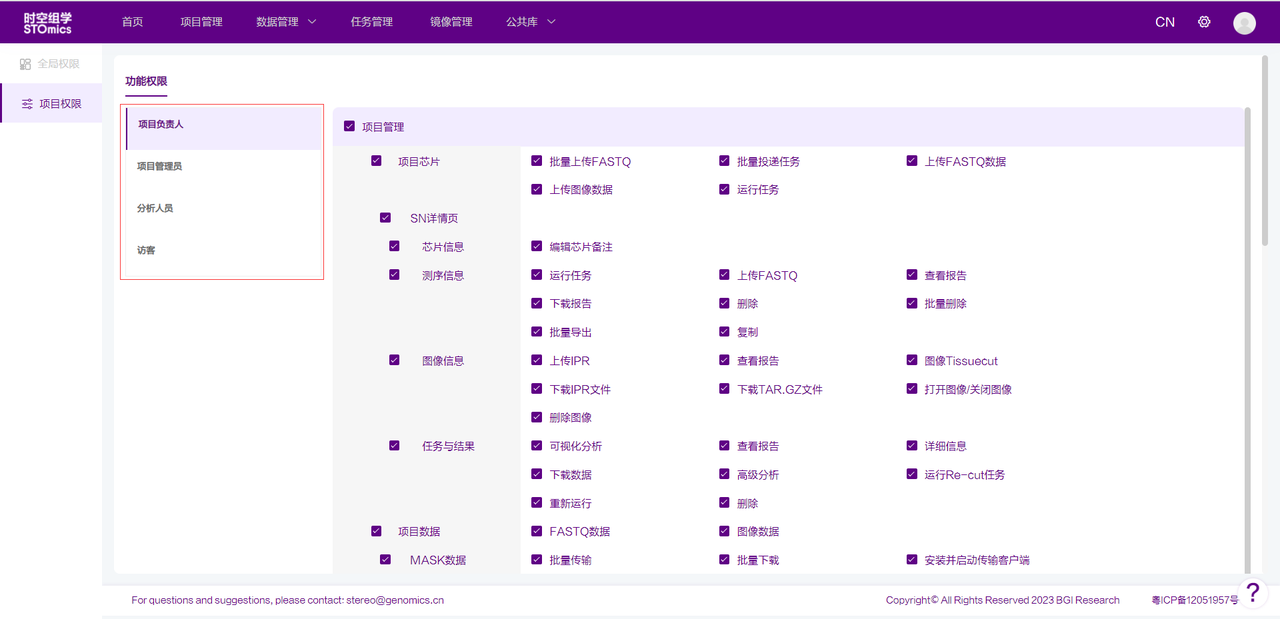Image resolution: width=1280 pixels, height=619 pixels.
Task: Disable the 图像Tissuecut permission checkbox
Action: click(912, 360)
